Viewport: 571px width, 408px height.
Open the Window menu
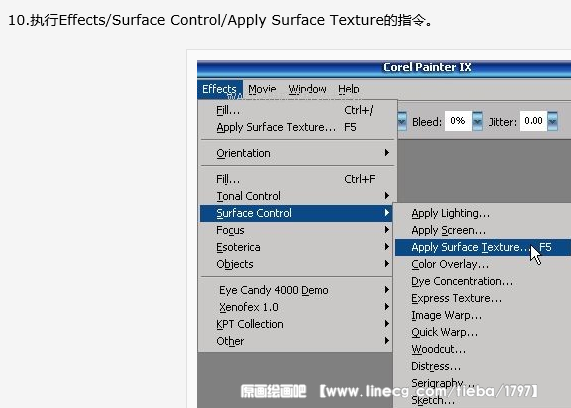click(307, 89)
